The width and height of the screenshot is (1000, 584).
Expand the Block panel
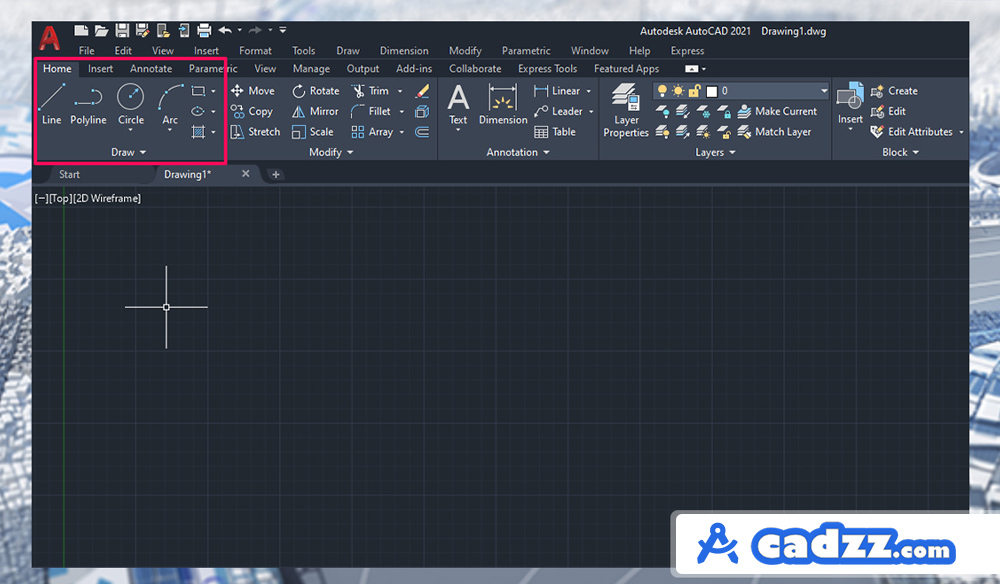(901, 152)
